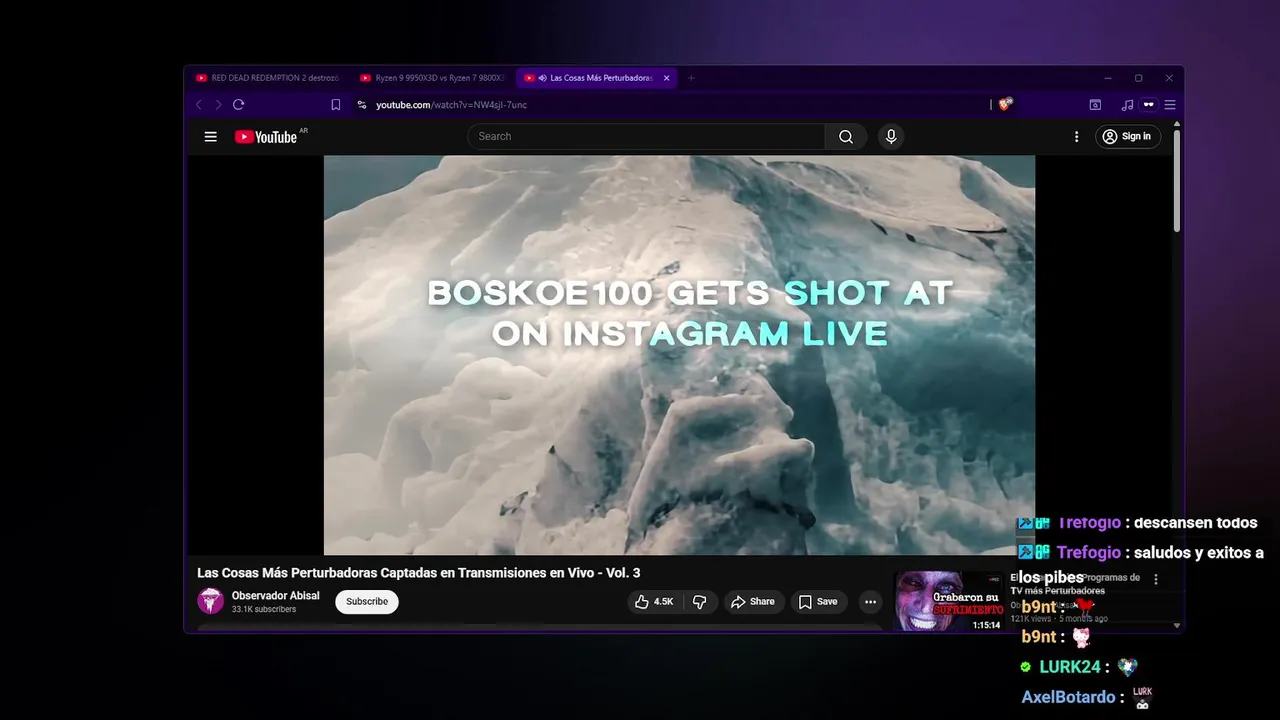View site information icon in address bar
1280x720 pixels.
point(362,105)
